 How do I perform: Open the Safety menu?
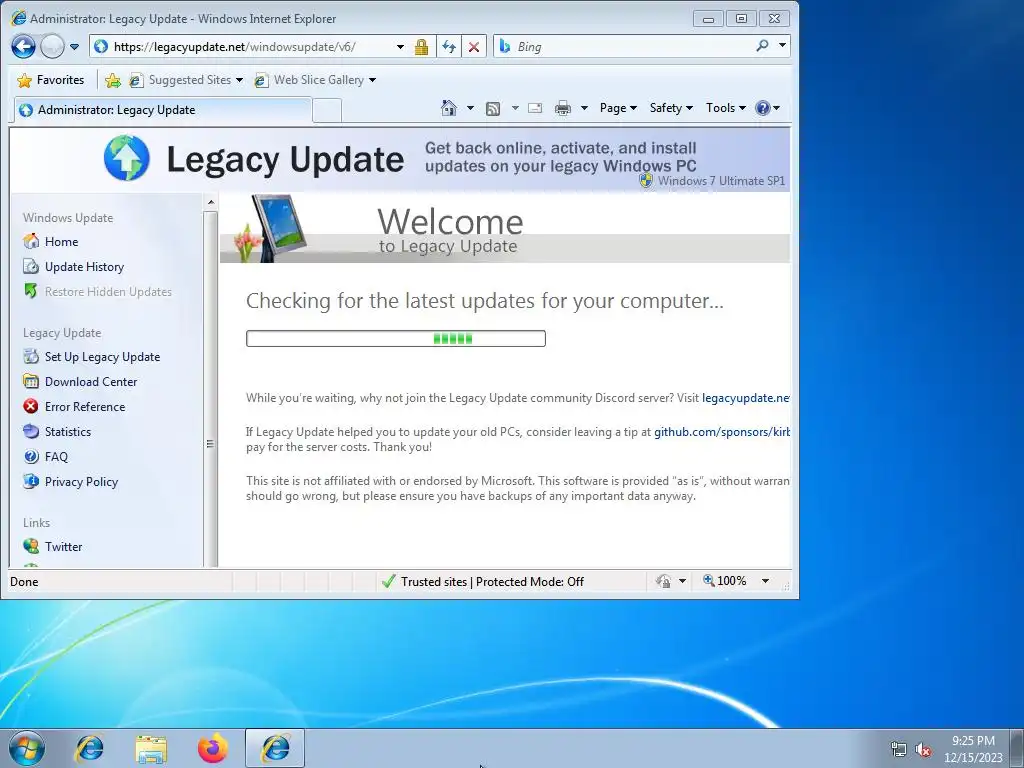[671, 108]
